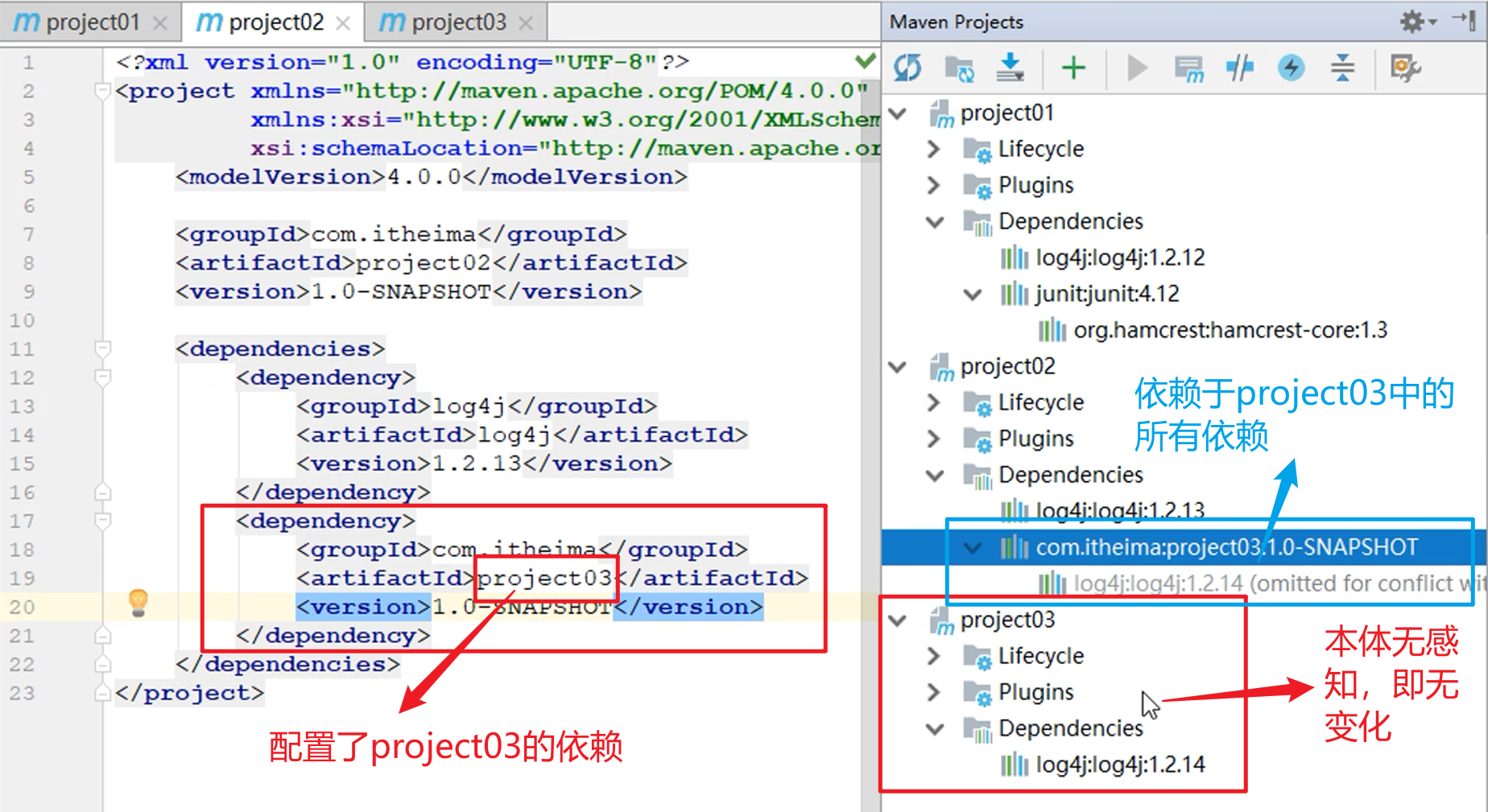
Task: Expand Plugins under project02
Action: tap(934, 439)
